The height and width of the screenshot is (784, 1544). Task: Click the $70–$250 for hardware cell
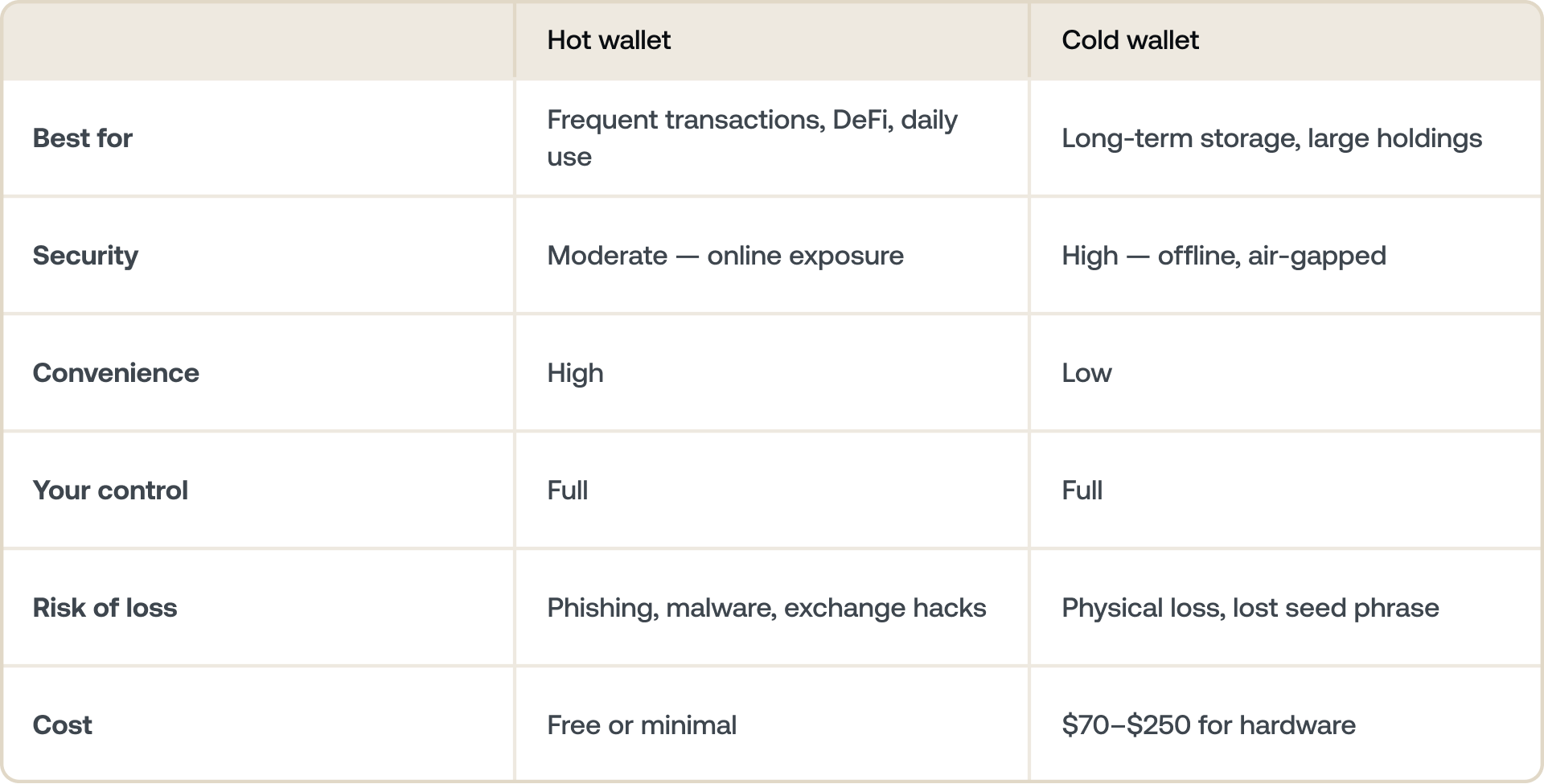coord(1209,725)
